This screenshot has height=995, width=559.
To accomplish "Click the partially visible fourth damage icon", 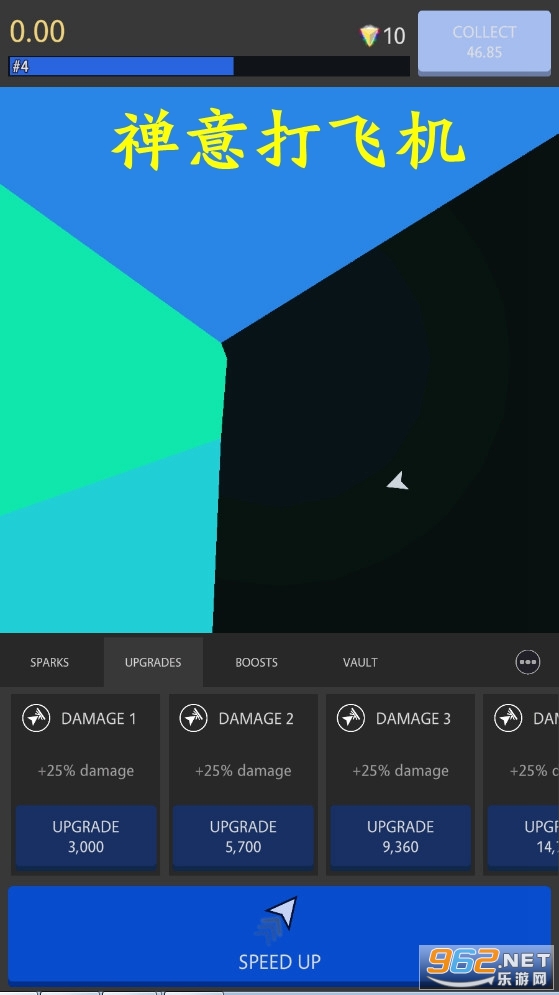I will tap(508, 718).
